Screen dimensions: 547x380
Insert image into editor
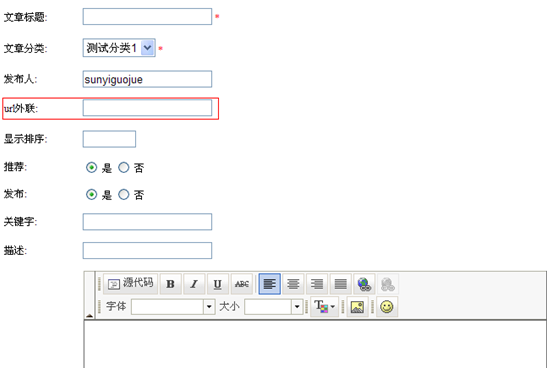pos(357,307)
